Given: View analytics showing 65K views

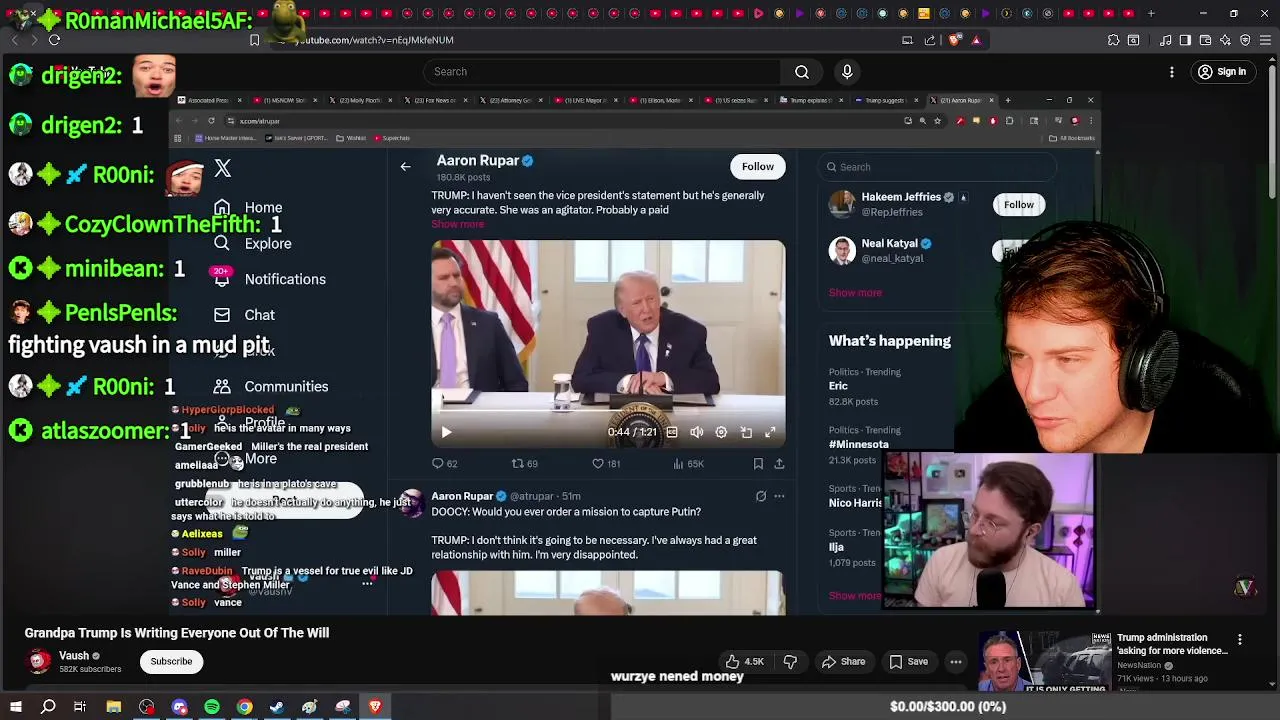Looking at the screenshot, I should tap(689, 464).
